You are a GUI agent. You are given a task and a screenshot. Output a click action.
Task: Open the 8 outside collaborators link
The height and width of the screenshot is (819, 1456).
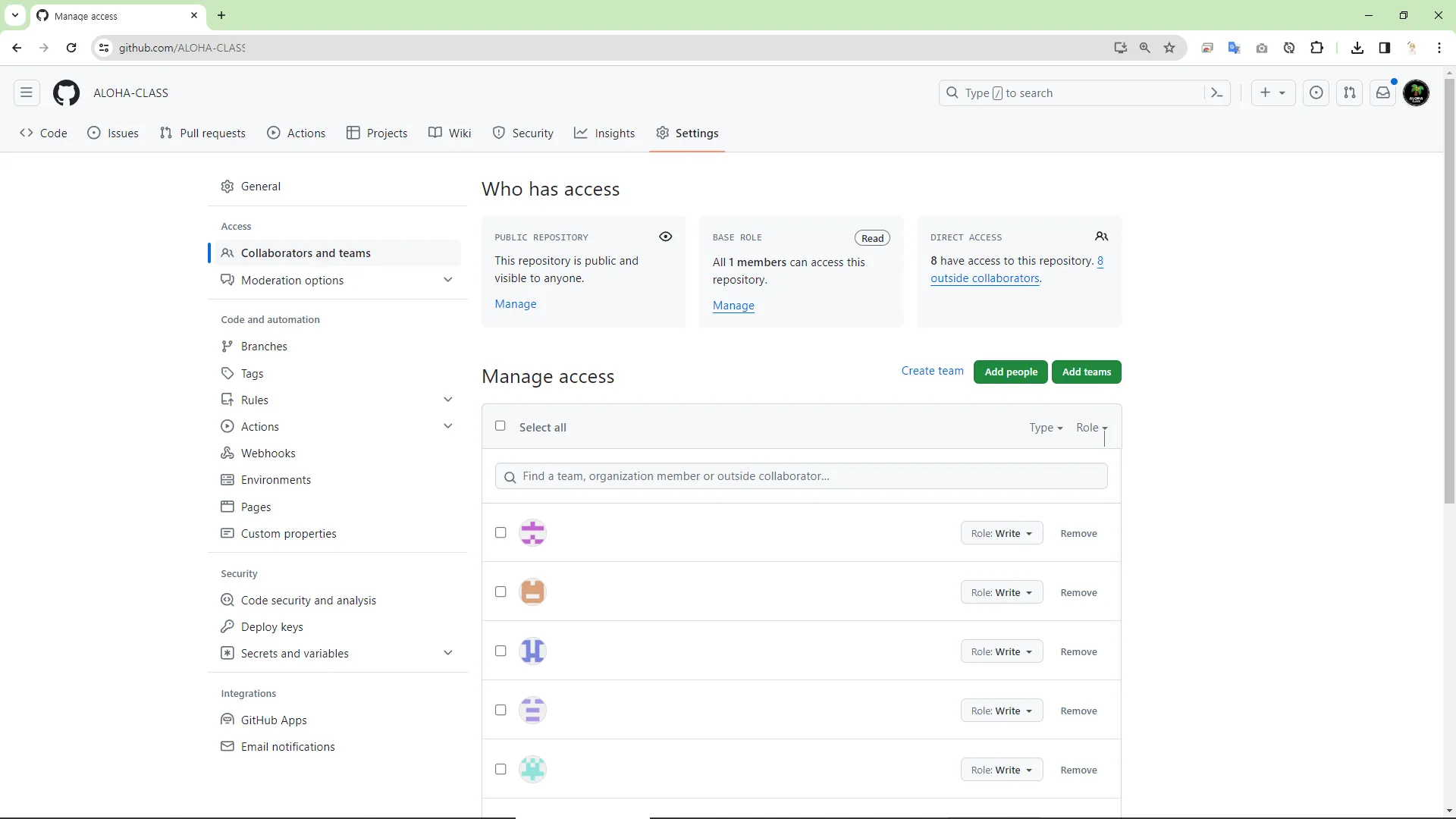pos(985,278)
